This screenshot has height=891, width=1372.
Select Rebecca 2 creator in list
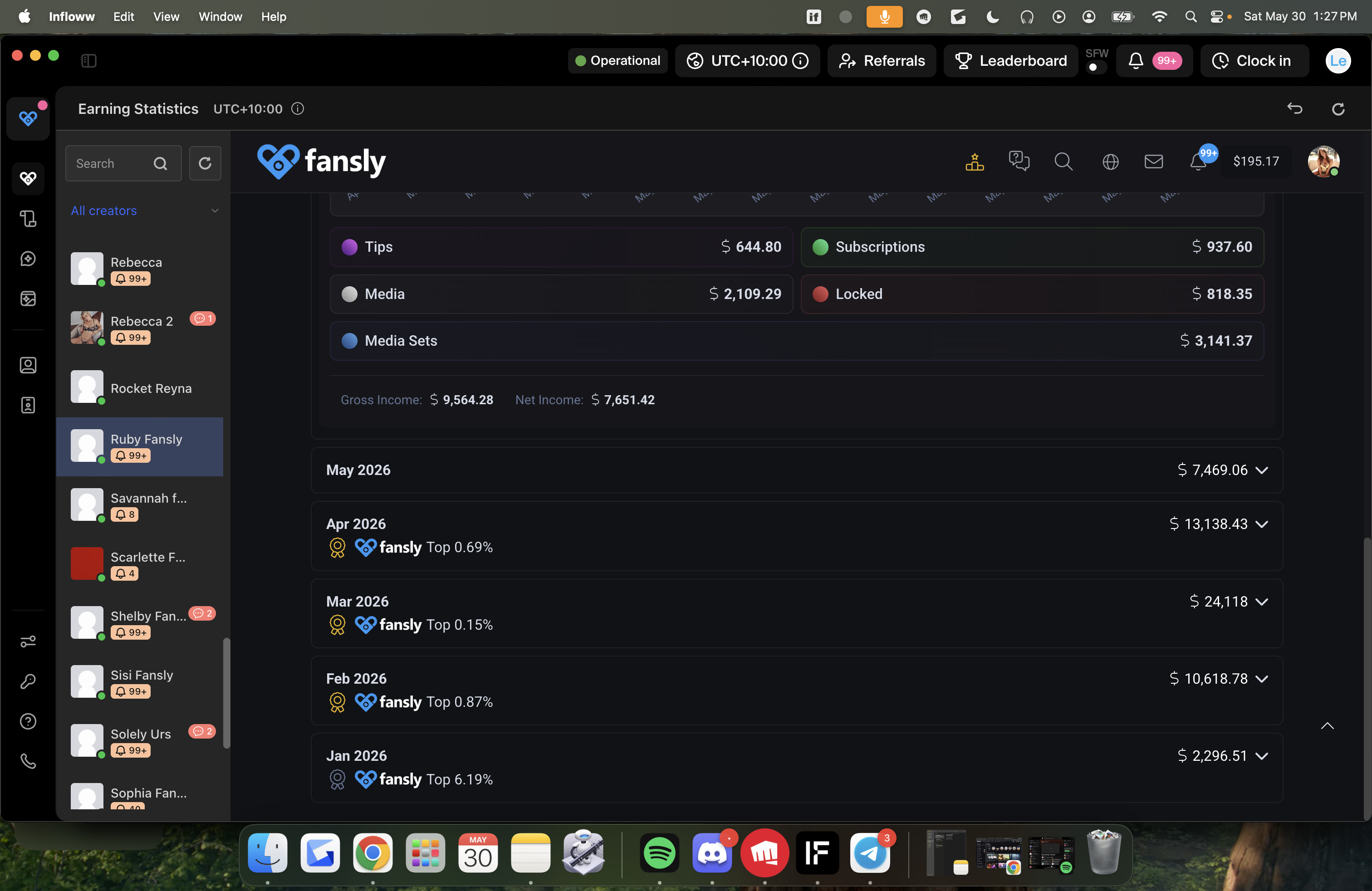140,328
